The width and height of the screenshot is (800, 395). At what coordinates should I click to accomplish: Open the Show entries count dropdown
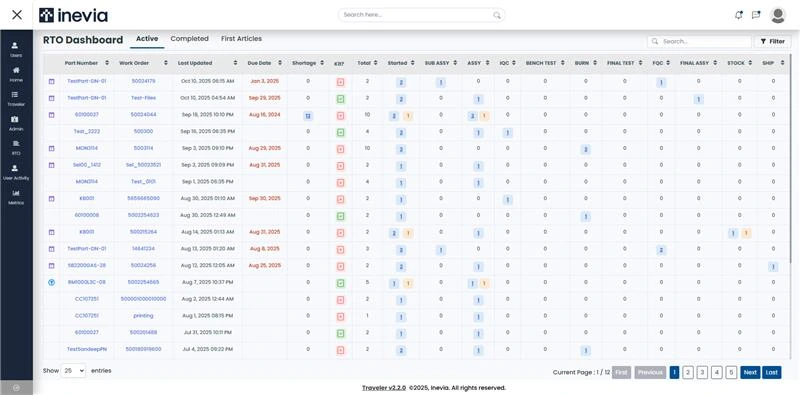point(73,371)
